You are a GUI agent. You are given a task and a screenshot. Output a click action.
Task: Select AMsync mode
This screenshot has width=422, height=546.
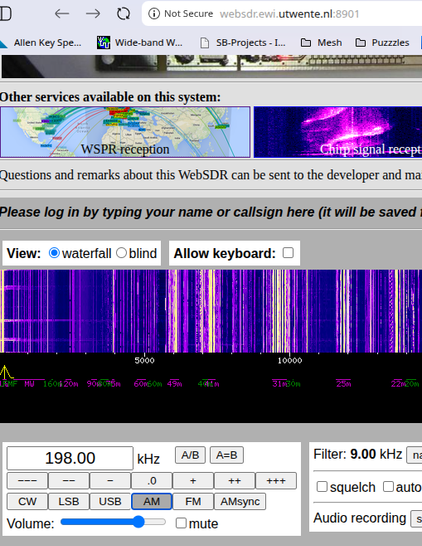(x=240, y=501)
